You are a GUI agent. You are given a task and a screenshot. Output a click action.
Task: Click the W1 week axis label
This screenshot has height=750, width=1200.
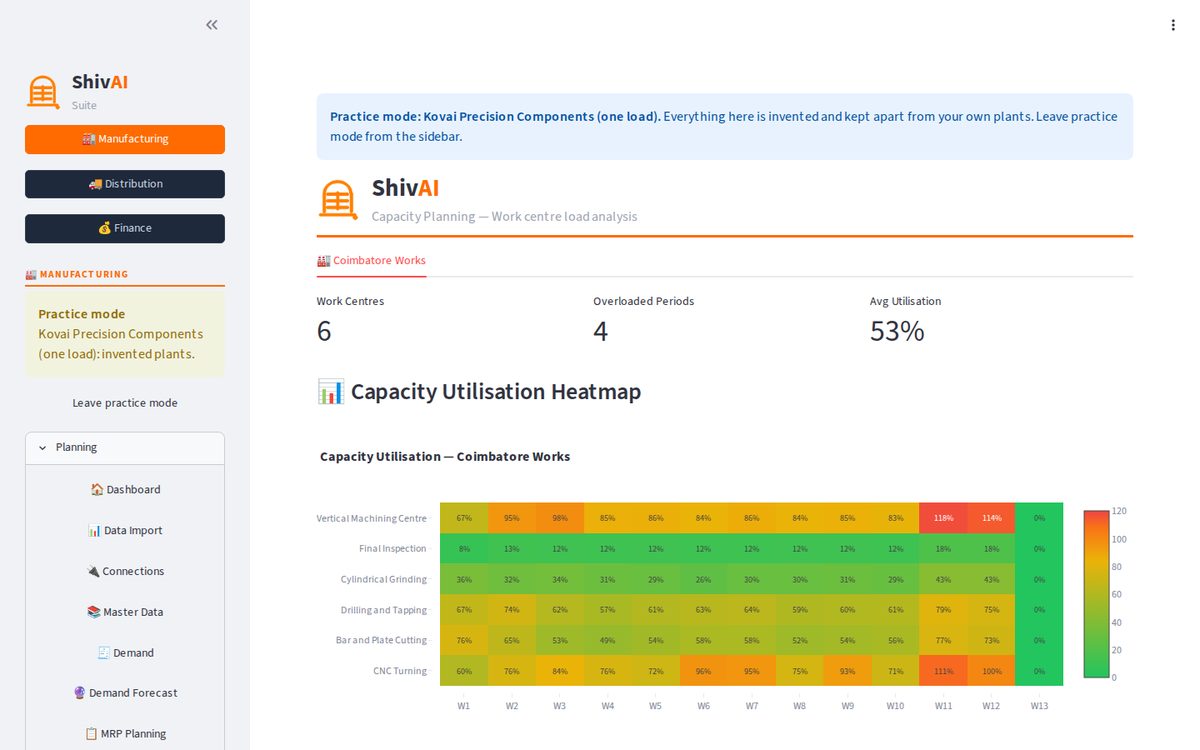click(464, 706)
